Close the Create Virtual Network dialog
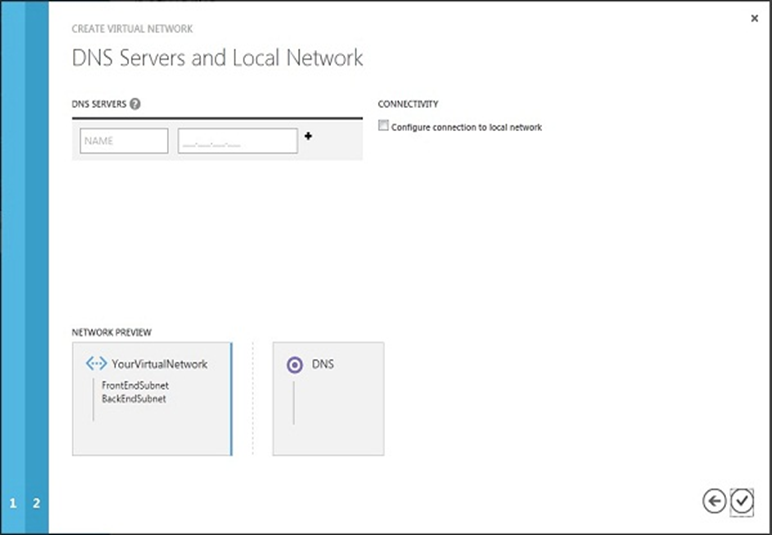This screenshot has width=772, height=535. (754, 18)
